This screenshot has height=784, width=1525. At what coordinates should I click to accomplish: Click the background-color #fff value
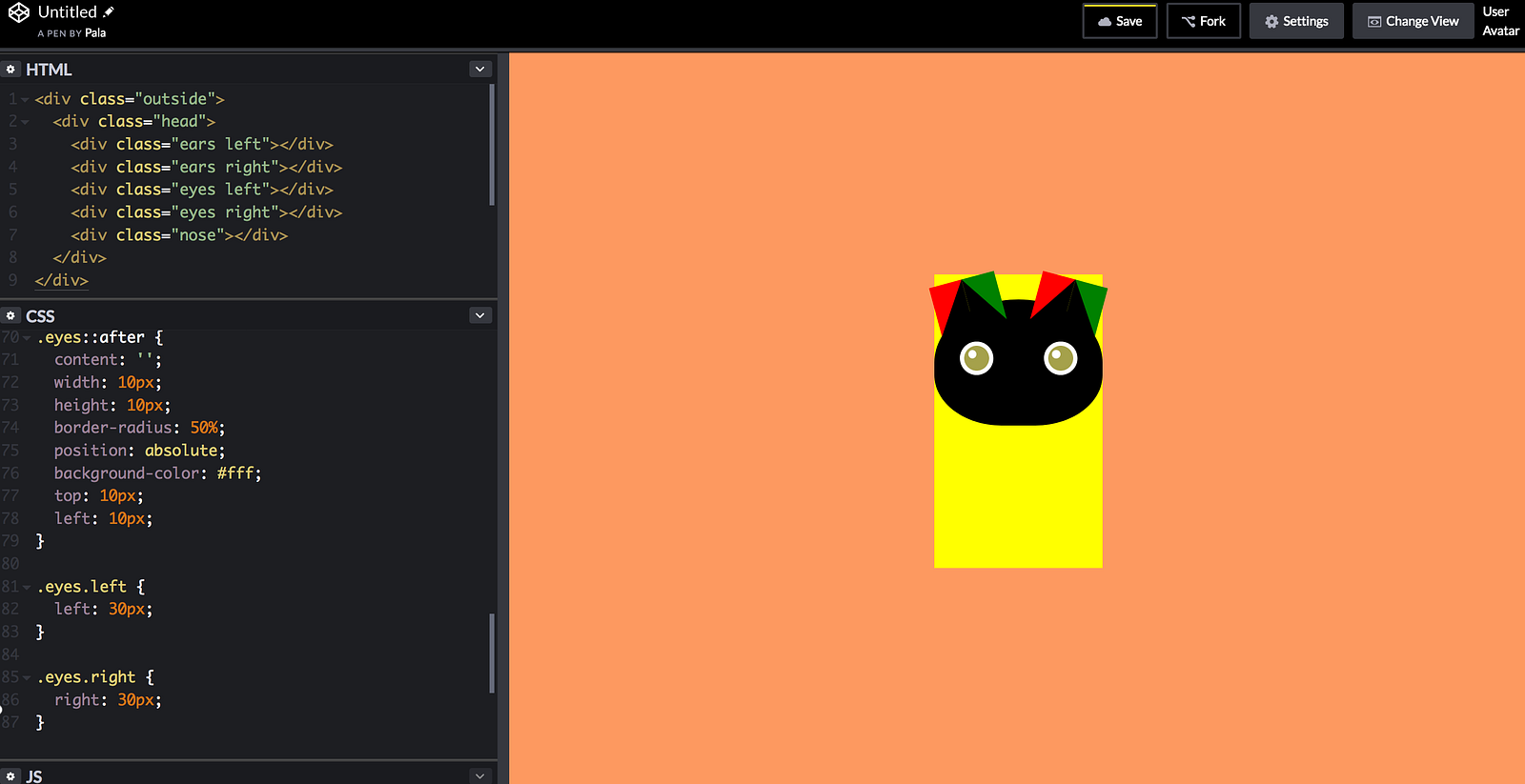[x=235, y=473]
